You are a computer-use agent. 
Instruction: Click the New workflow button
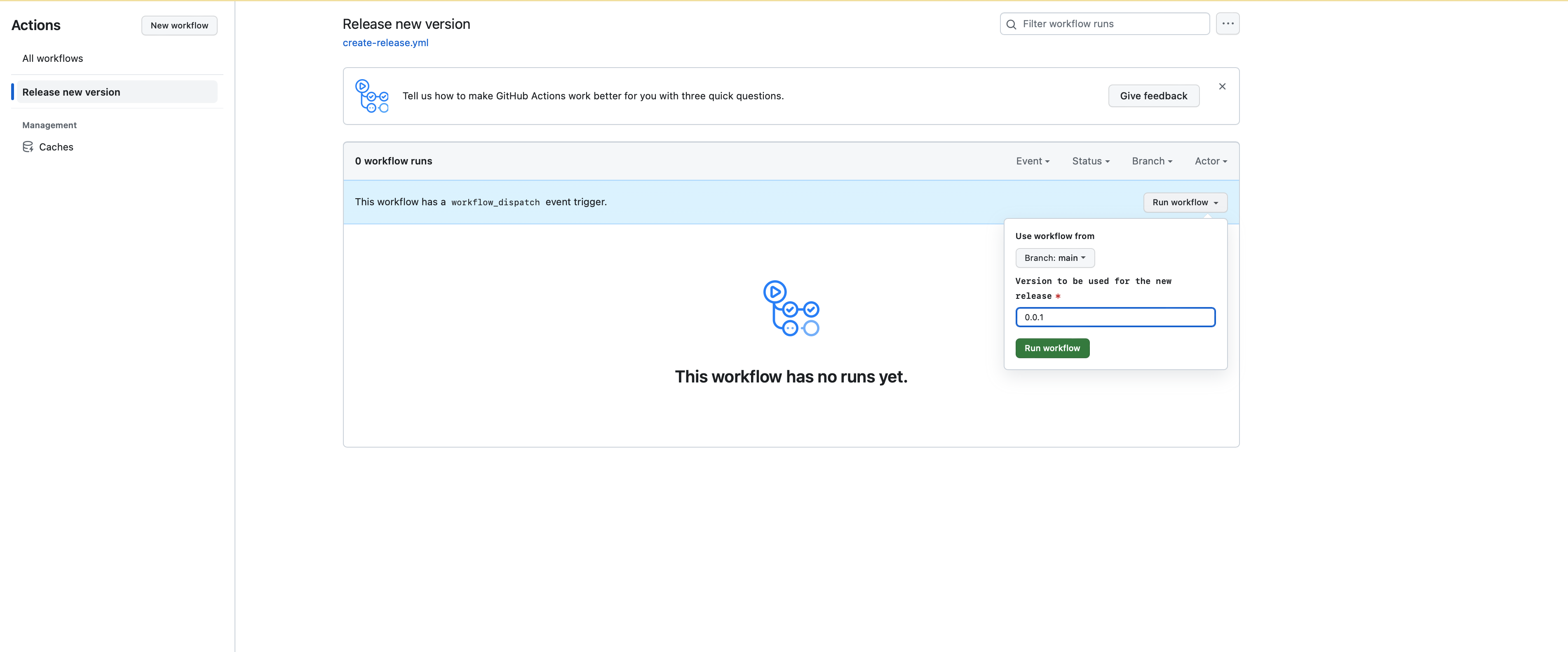click(x=179, y=26)
